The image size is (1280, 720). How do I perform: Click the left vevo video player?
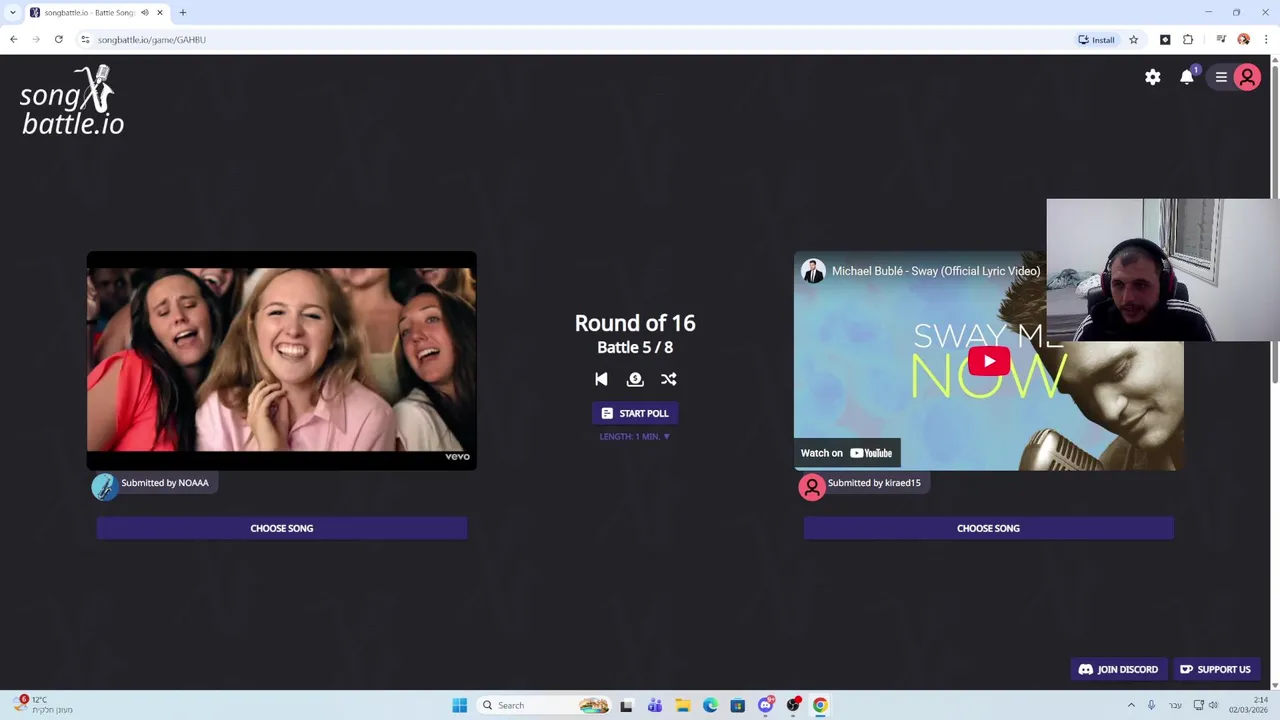click(x=282, y=361)
